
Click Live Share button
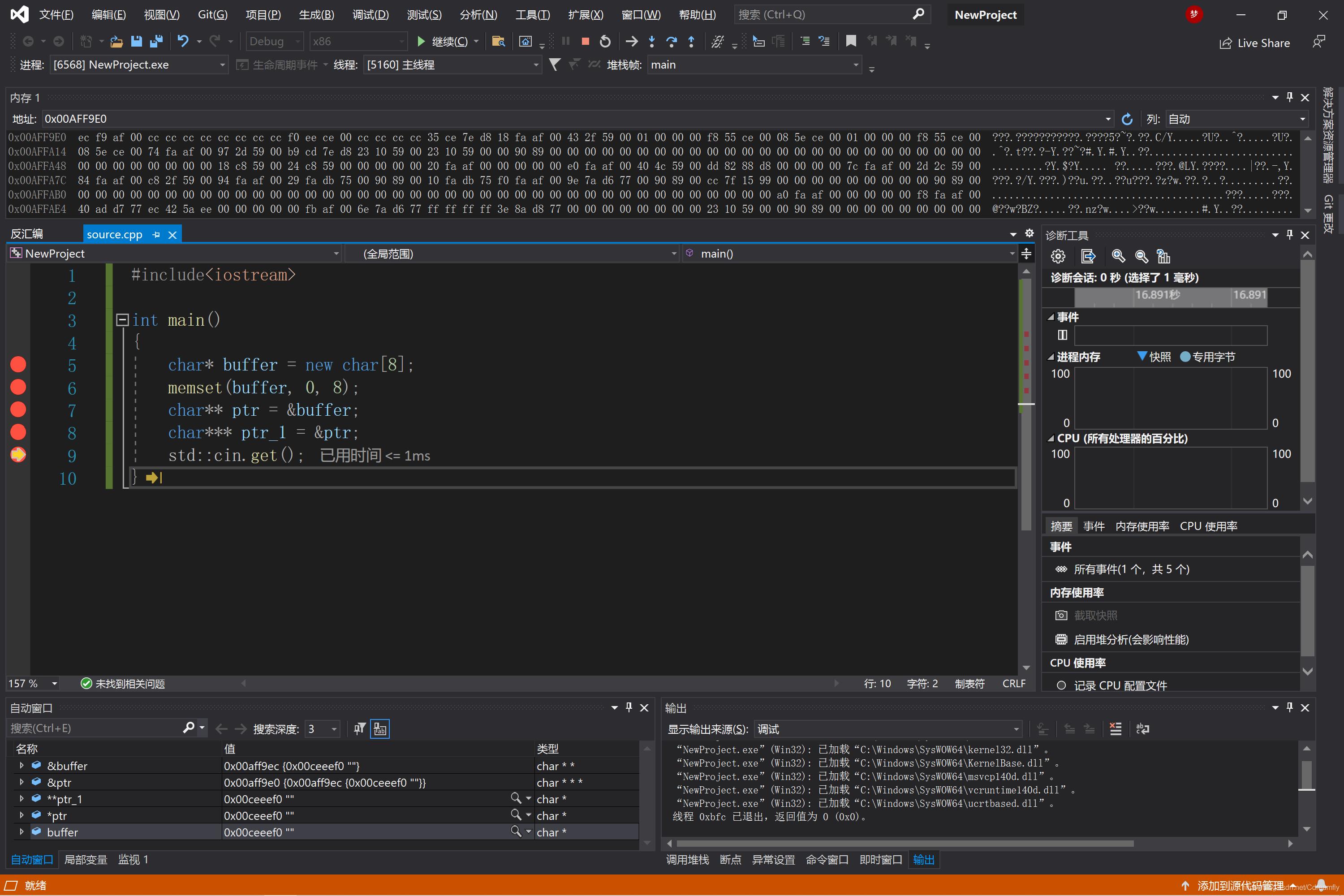[x=1254, y=43]
